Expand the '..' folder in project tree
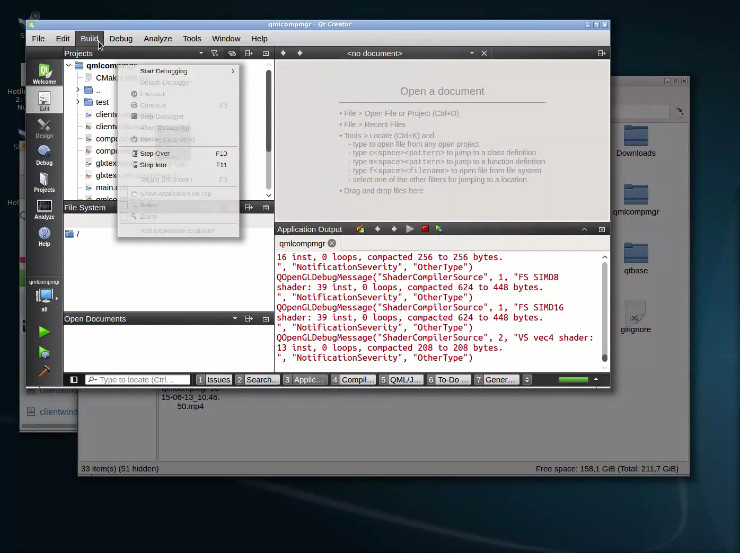 (78, 90)
